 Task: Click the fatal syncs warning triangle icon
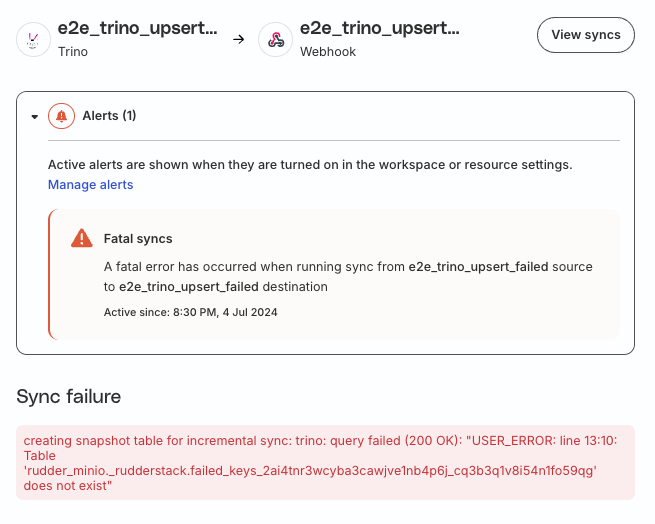pyautogui.click(x=81, y=238)
